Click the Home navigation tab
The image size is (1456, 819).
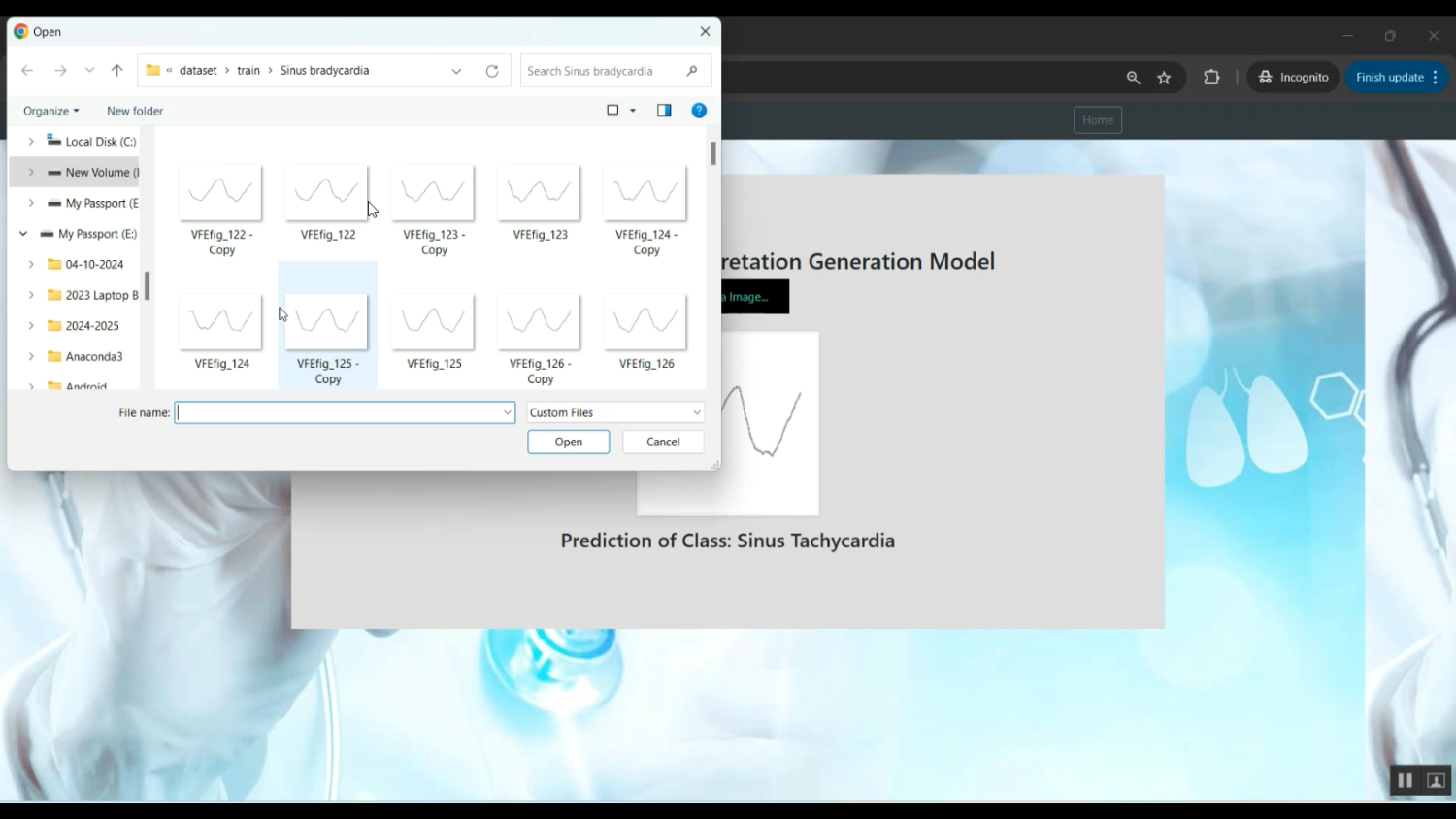pos(1098,120)
